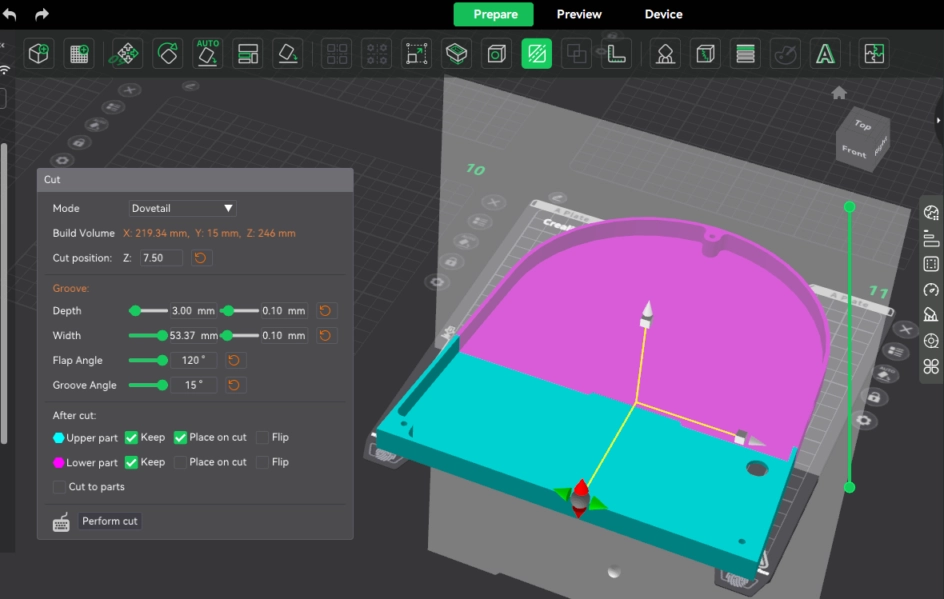Screen dimensions: 944x599
Task: Click the layered box toolbar icon
Action: tap(456, 54)
